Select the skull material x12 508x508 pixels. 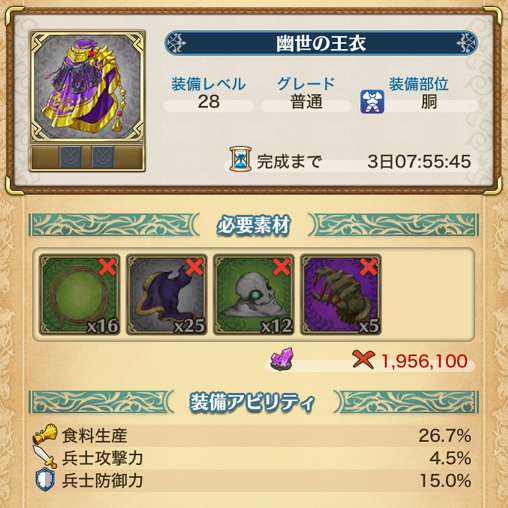pos(254,295)
